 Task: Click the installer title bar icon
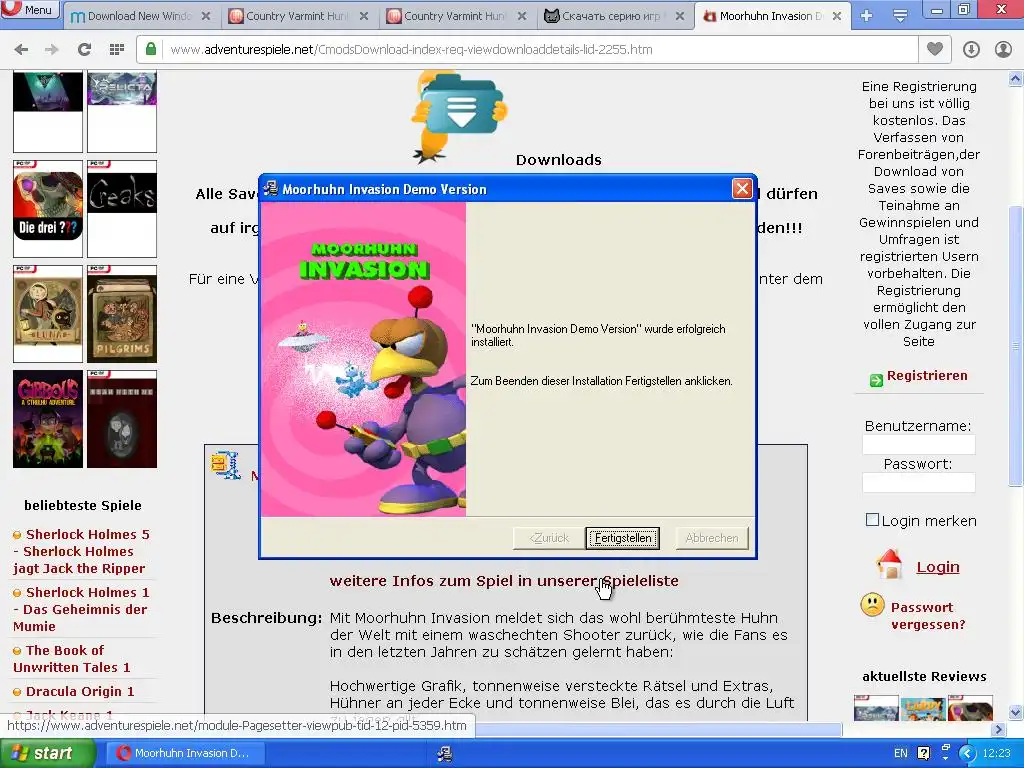point(270,189)
